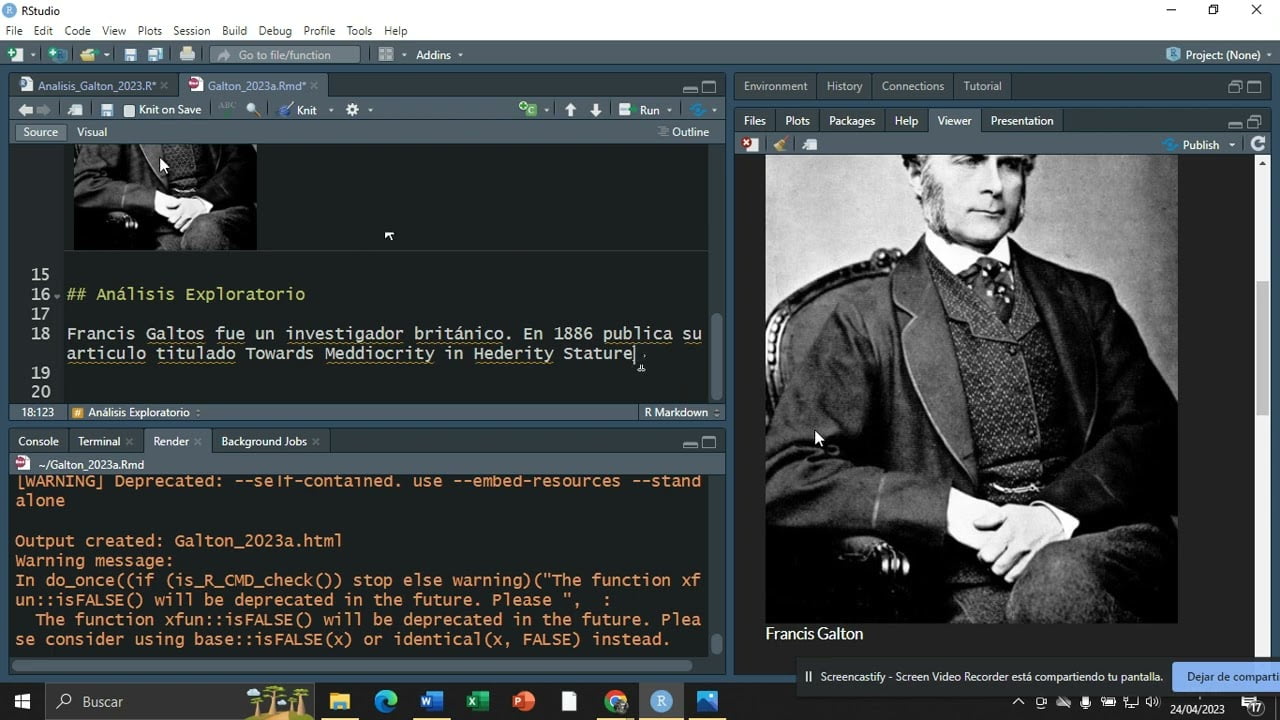Save current document from the main toolbar

[x=130, y=55]
